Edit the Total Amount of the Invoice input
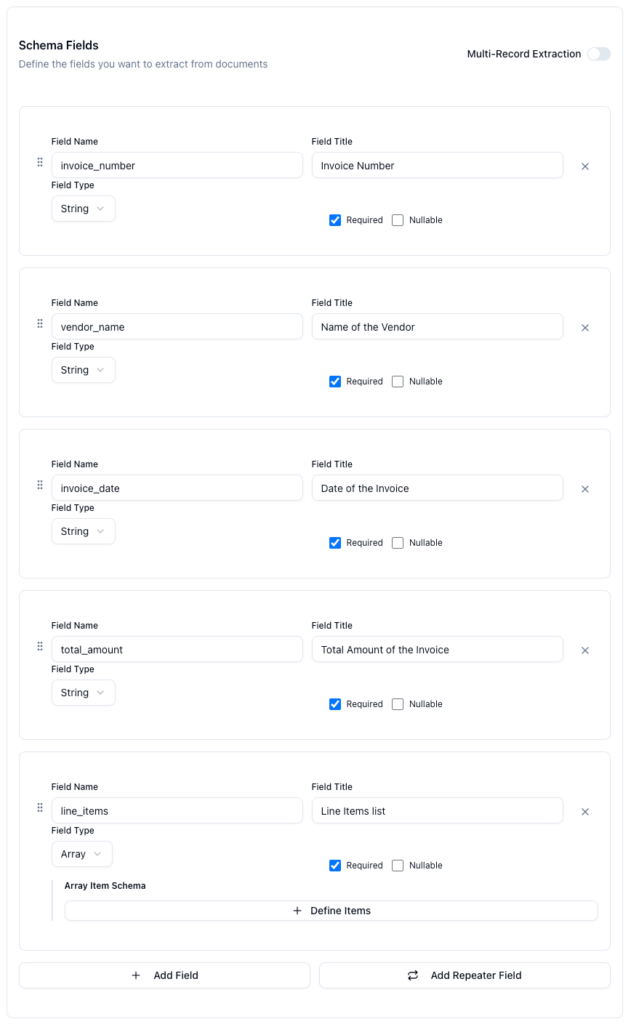 tap(437, 649)
